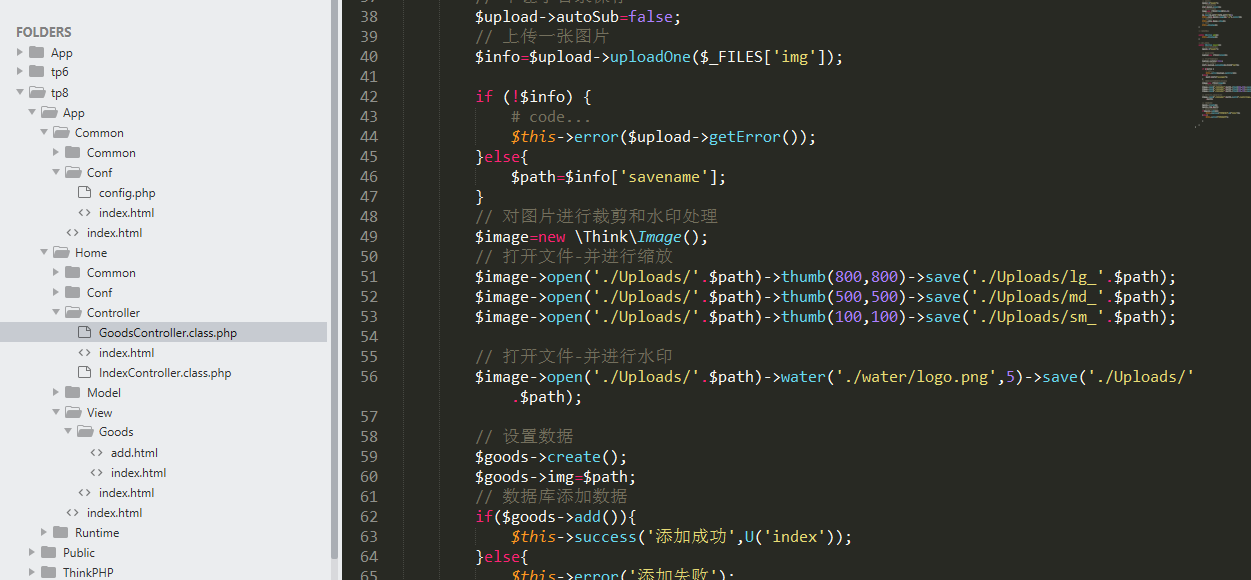Click the ThinkPHP folder icon
Image resolution: width=1251 pixels, height=580 pixels.
tap(48, 572)
